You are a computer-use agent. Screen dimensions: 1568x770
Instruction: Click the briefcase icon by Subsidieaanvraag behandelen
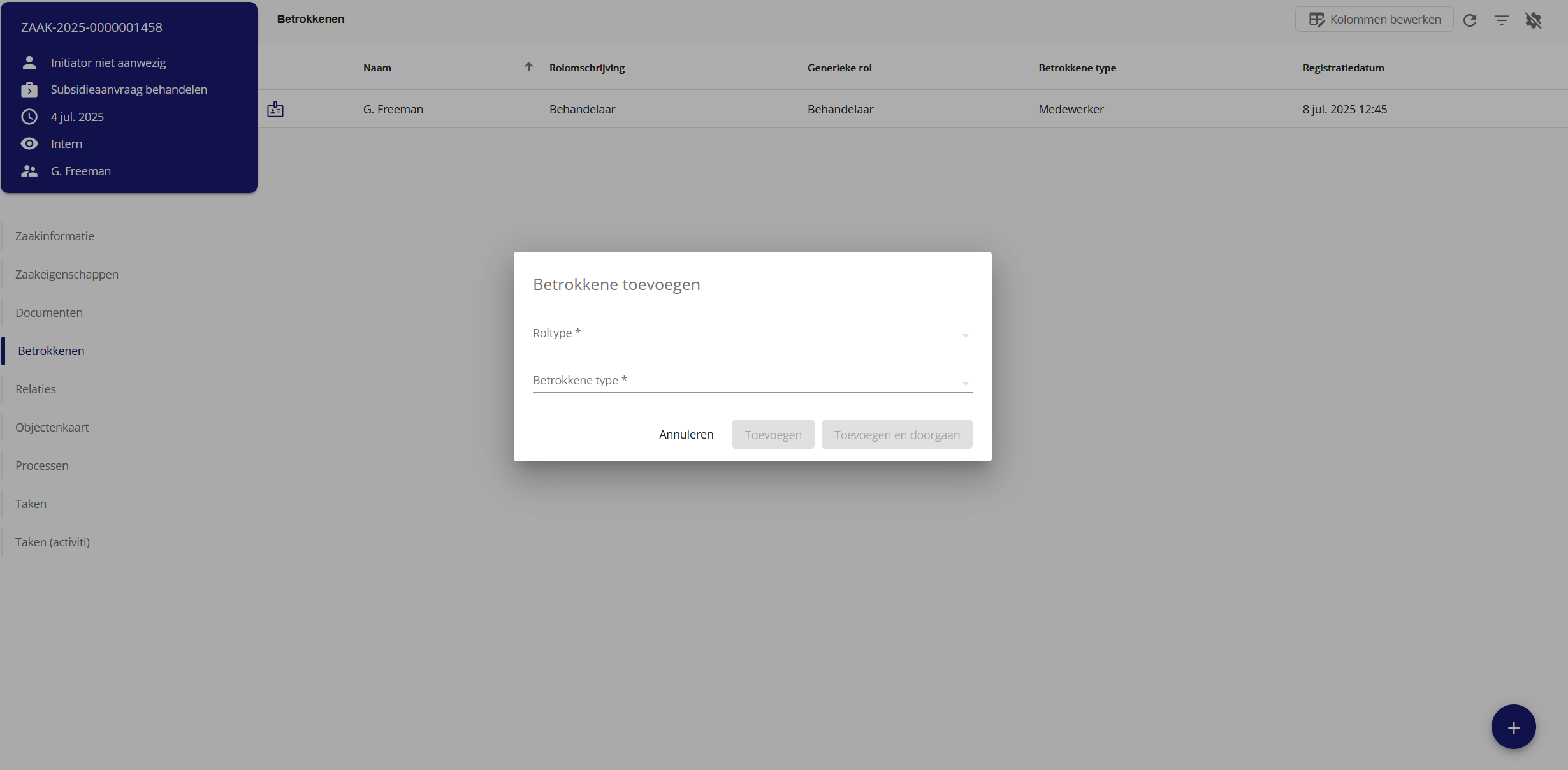click(x=29, y=90)
